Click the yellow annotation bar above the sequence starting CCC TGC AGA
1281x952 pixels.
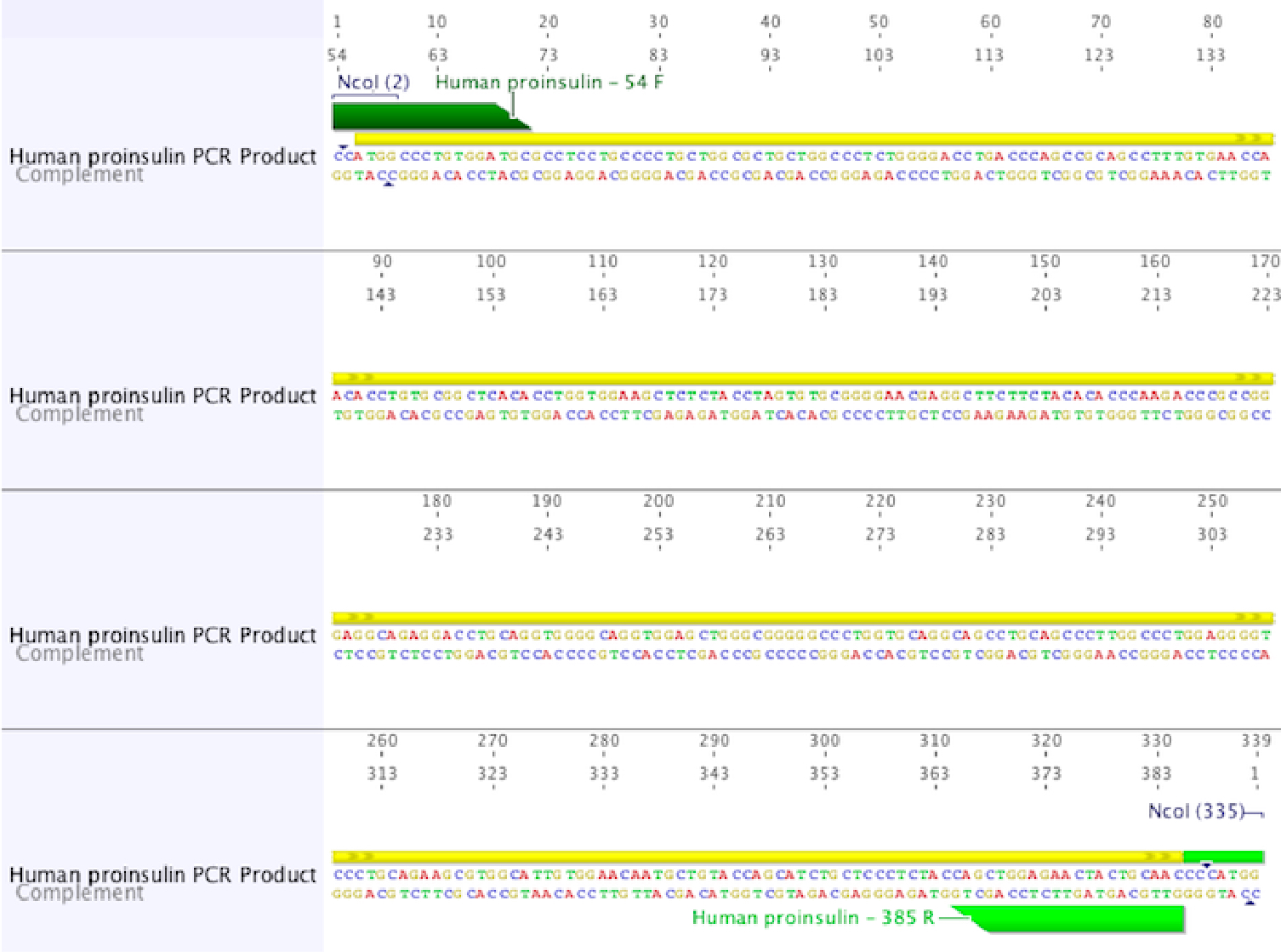[757, 856]
